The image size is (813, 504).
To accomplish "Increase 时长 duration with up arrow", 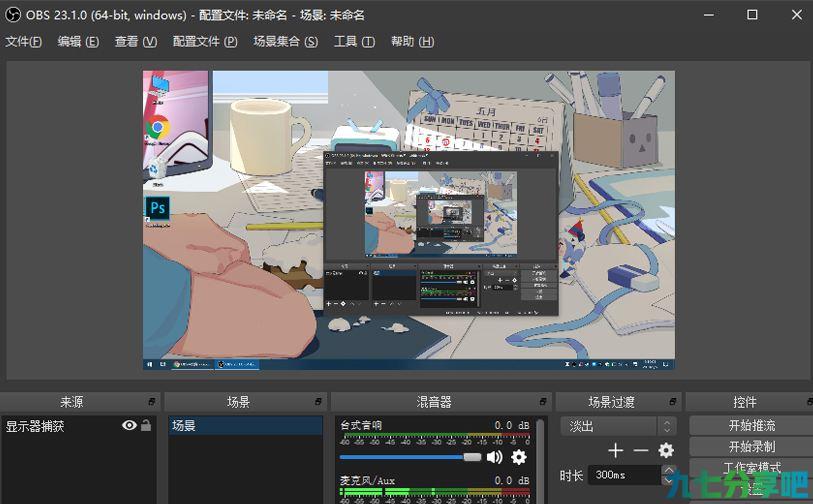I will 668,470.
